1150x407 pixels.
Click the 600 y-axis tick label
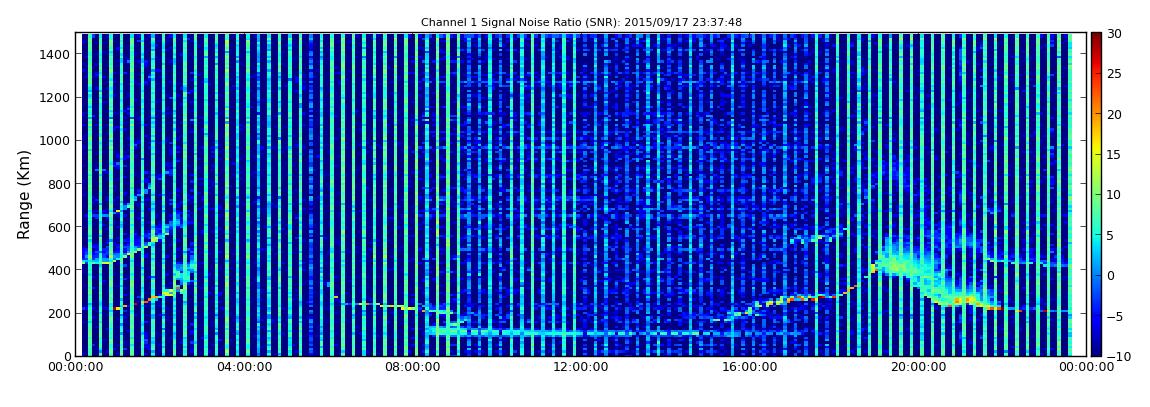59,227
